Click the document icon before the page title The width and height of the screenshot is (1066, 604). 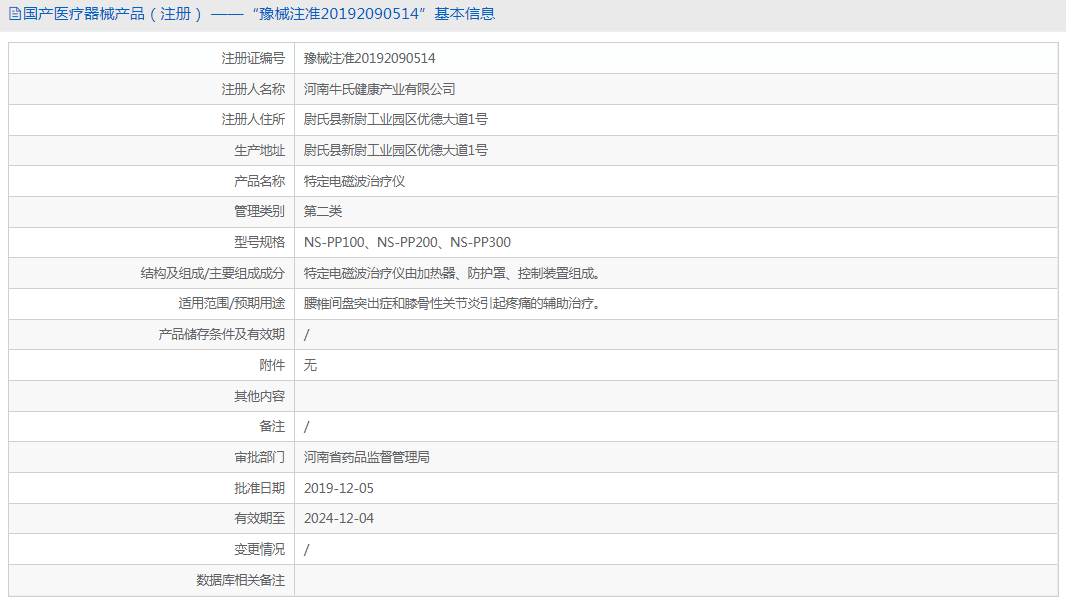coord(14,13)
